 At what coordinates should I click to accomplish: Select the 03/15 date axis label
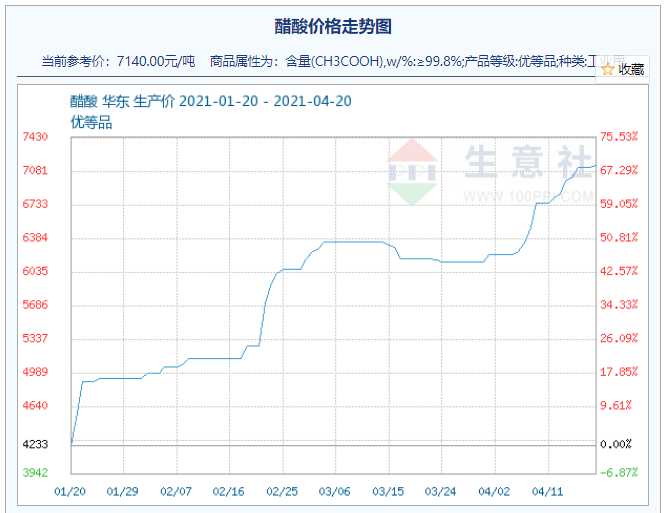[388, 491]
